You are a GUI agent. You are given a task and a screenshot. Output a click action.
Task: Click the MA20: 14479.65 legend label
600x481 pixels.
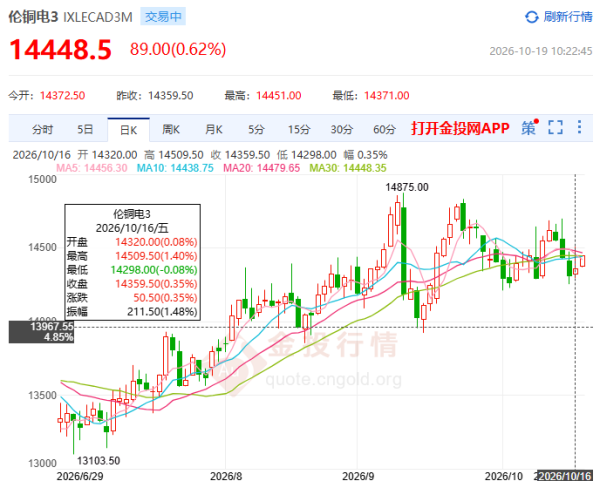pyautogui.click(x=261, y=168)
